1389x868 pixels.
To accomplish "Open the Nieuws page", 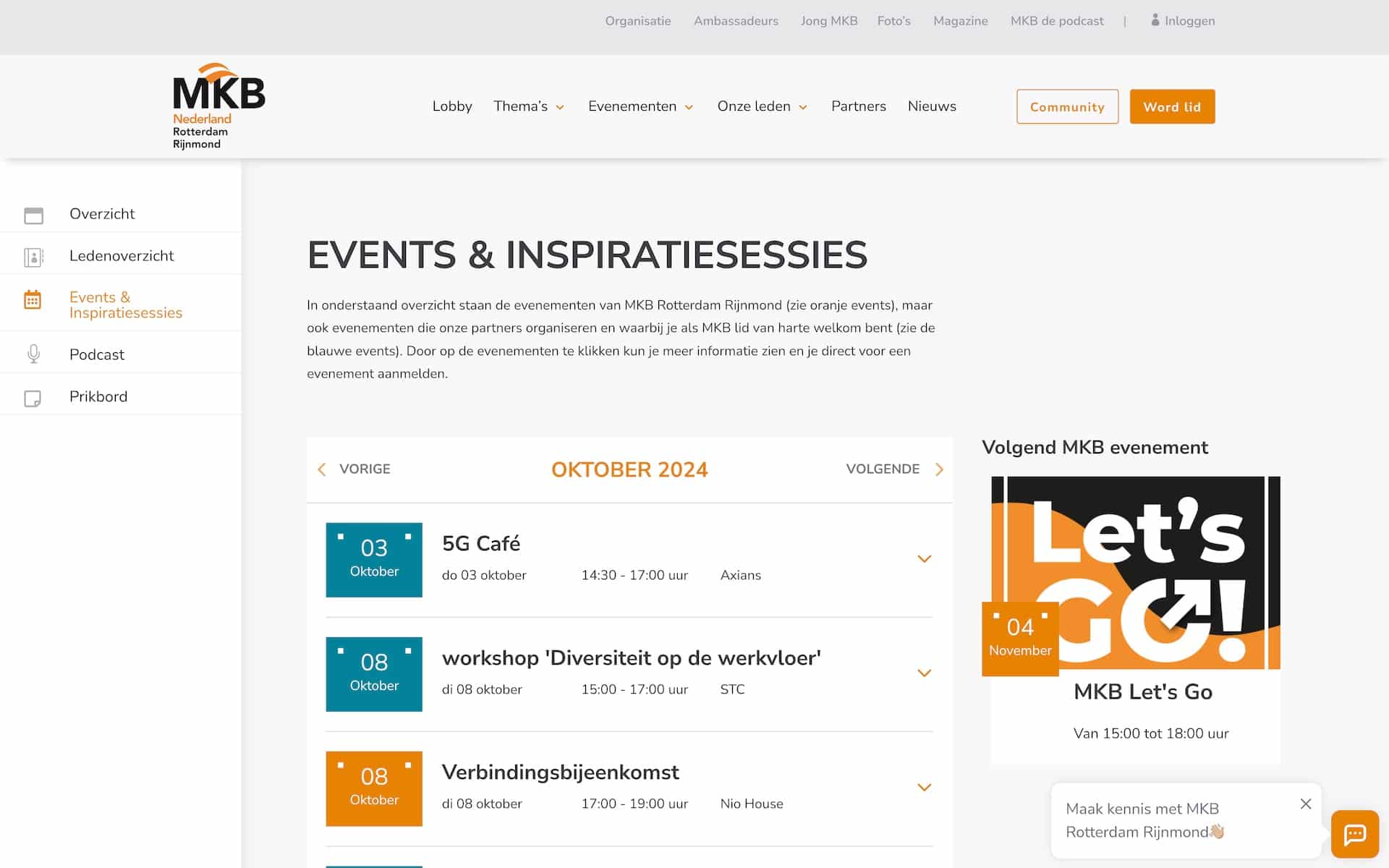I will [x=932, y=106].
